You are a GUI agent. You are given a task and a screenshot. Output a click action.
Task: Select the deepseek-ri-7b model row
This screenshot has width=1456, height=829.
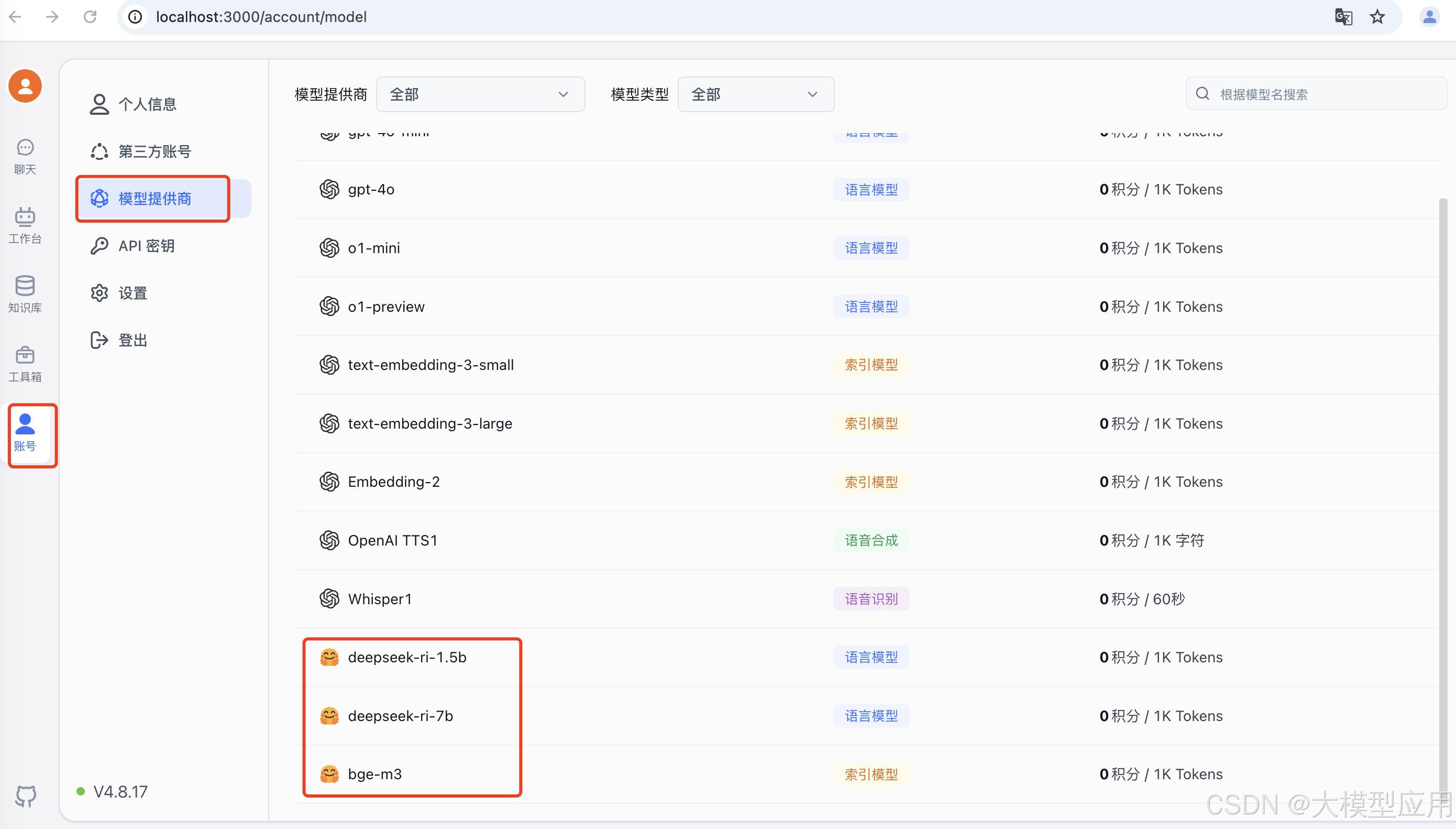pos(401,716)
